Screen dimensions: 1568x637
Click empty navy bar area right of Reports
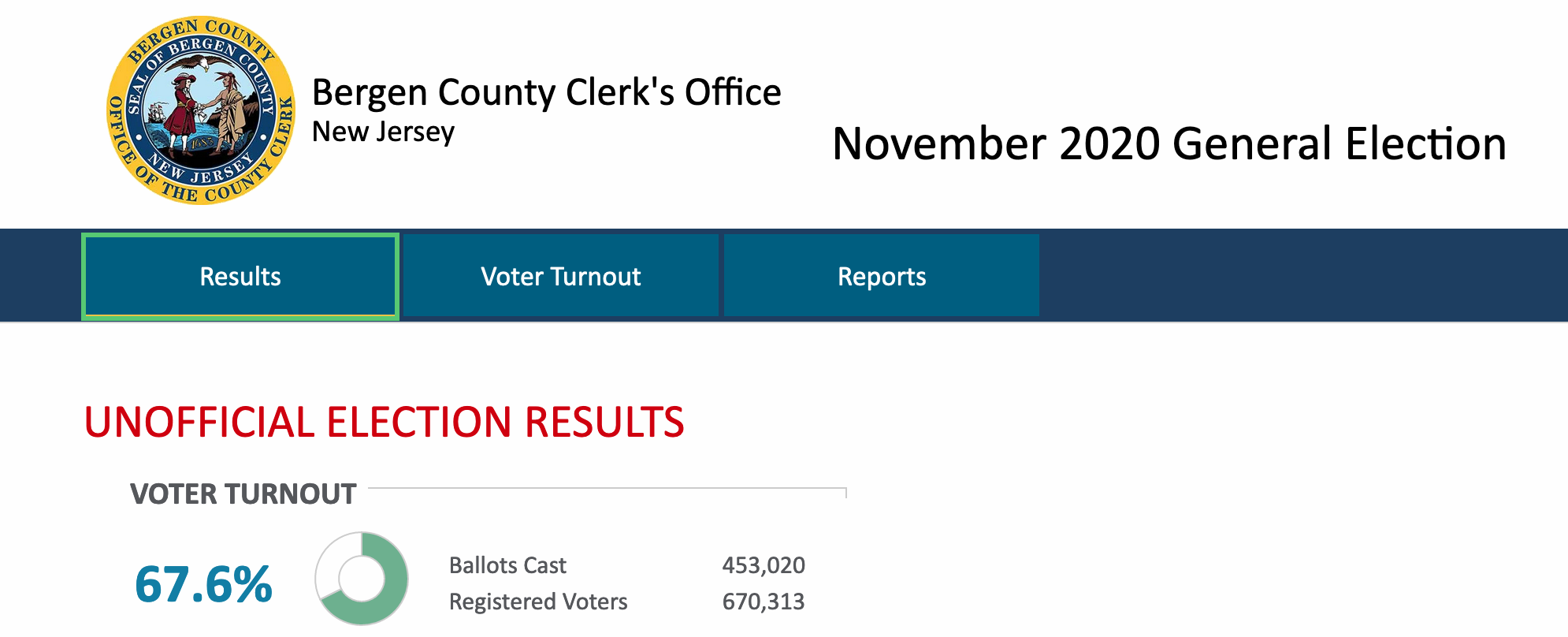(x=1300, y=276)
